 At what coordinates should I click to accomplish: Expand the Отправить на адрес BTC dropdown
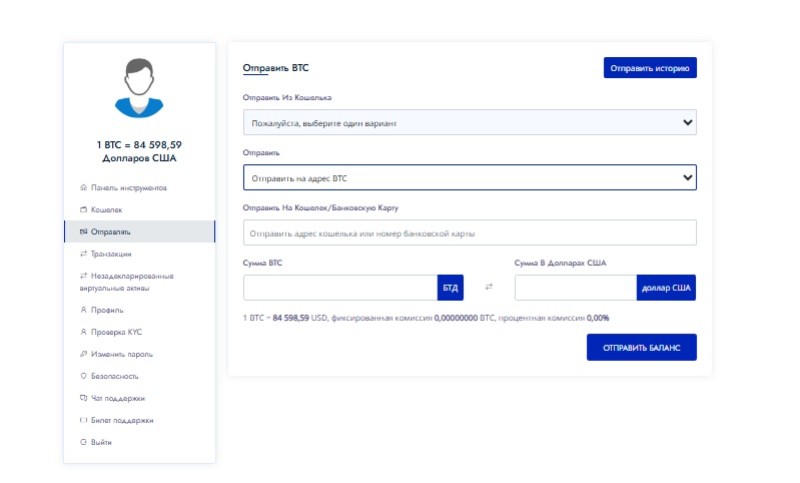(469, 177)
